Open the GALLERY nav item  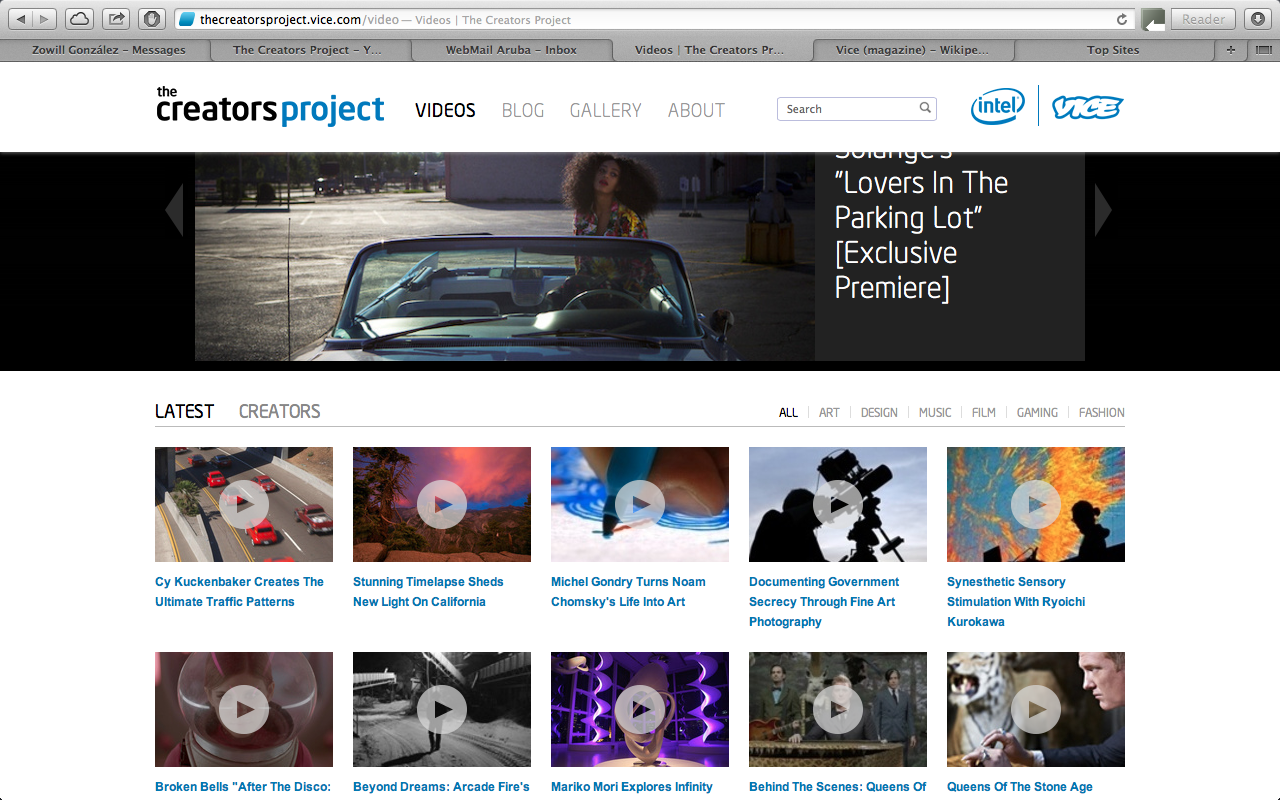pyautogui.click(x=605, y=110)
